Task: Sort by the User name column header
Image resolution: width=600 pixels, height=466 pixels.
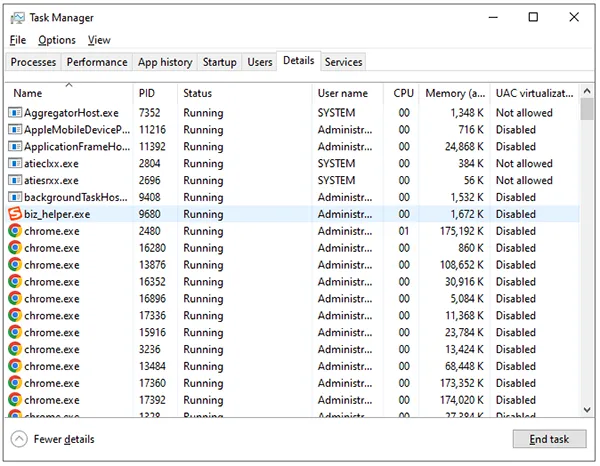Action: pyautogui.click(x=348, y=93)
